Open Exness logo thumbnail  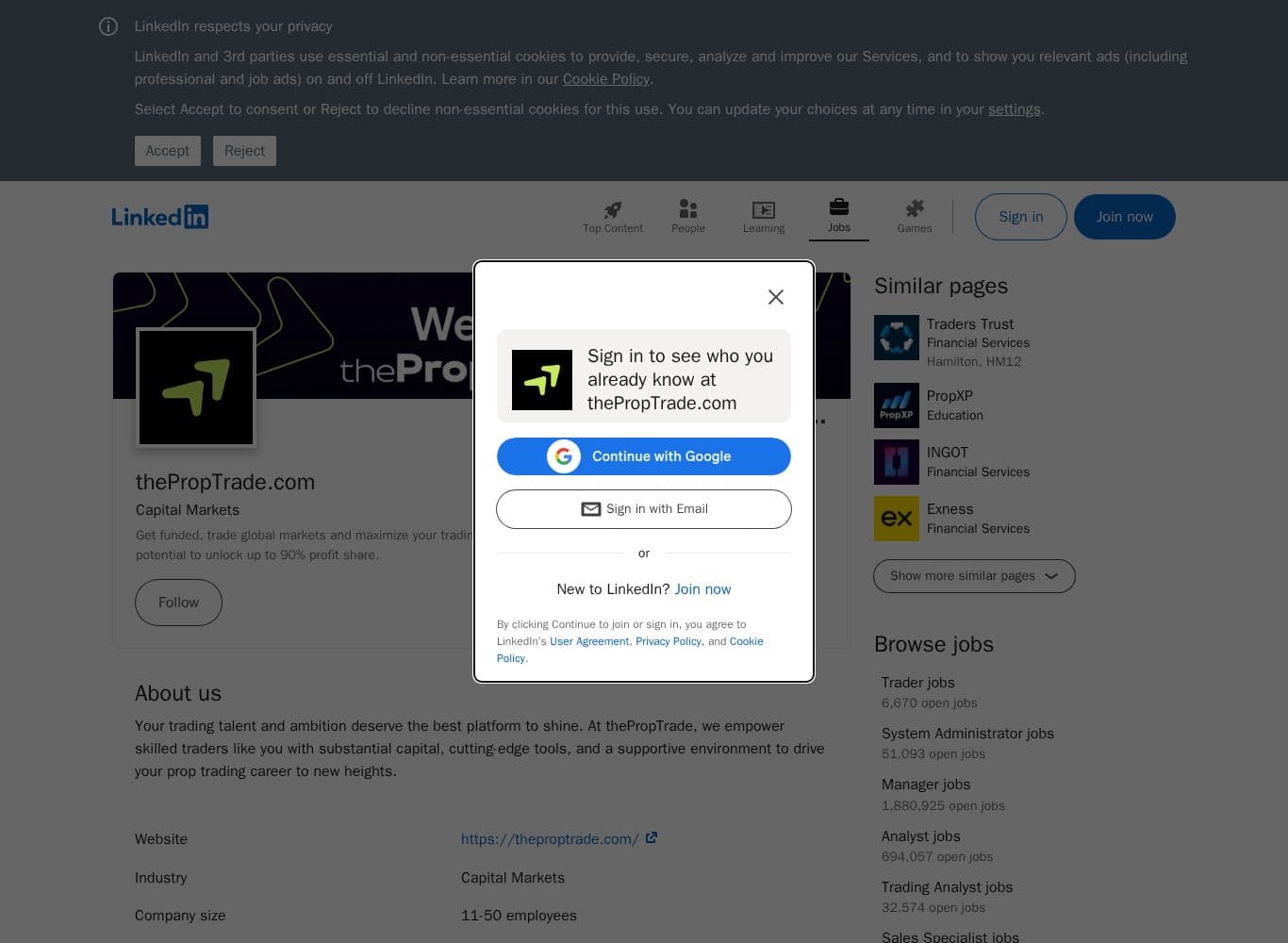pyautogui.click(x=897, y=519)
